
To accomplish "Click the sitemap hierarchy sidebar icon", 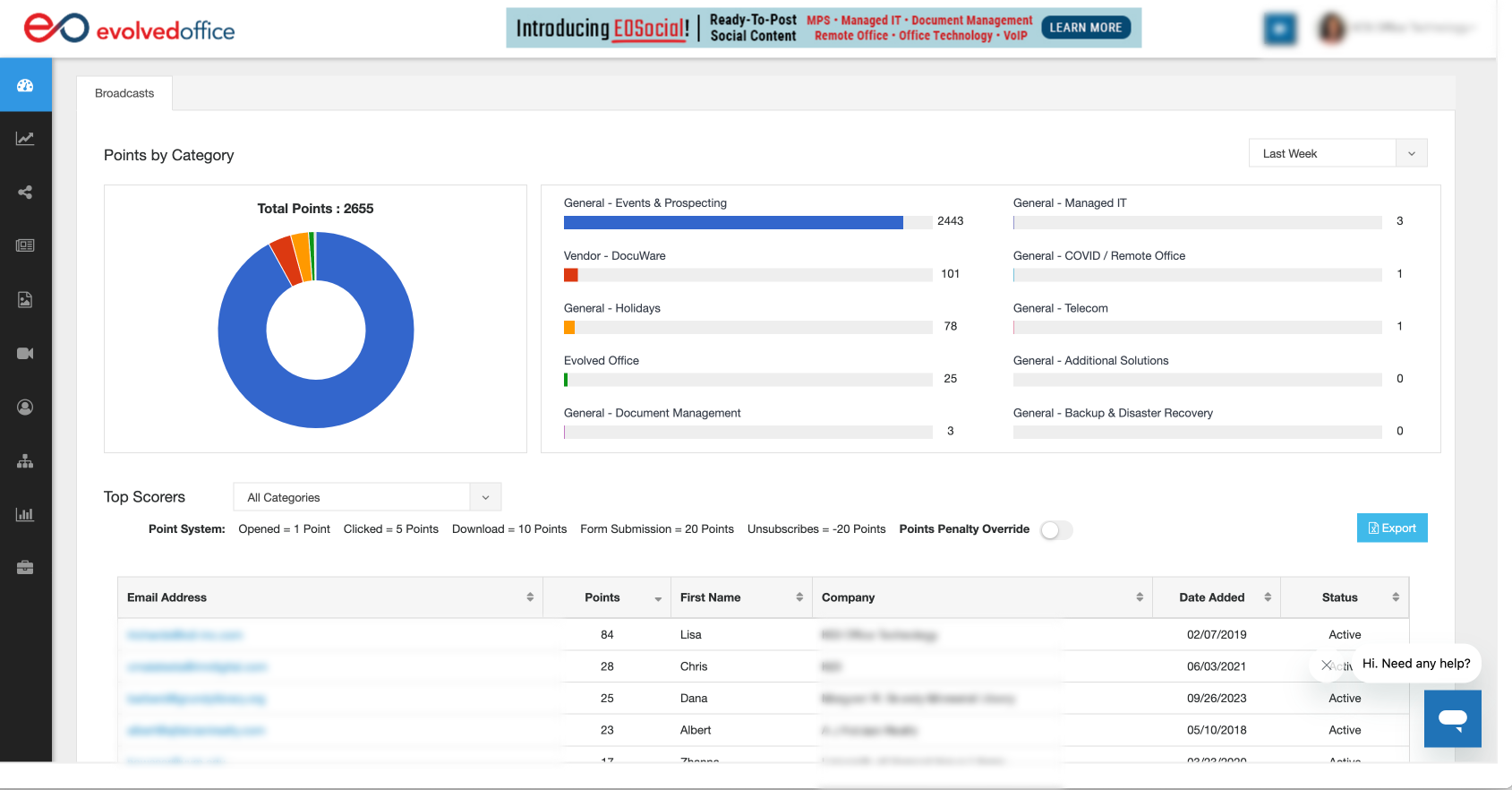I will coord(25,460).
